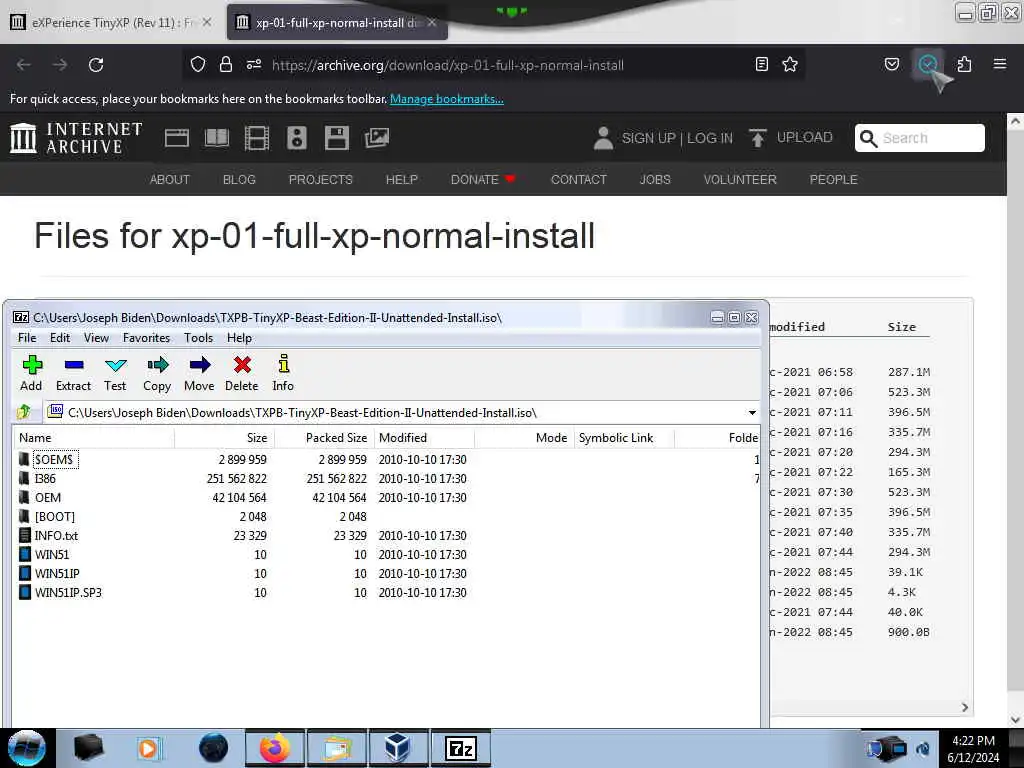Image resolution: width=1024 pixels, height=768 pixels.
Task: Click the archive.org URL address bar
Action: (496, 65)
